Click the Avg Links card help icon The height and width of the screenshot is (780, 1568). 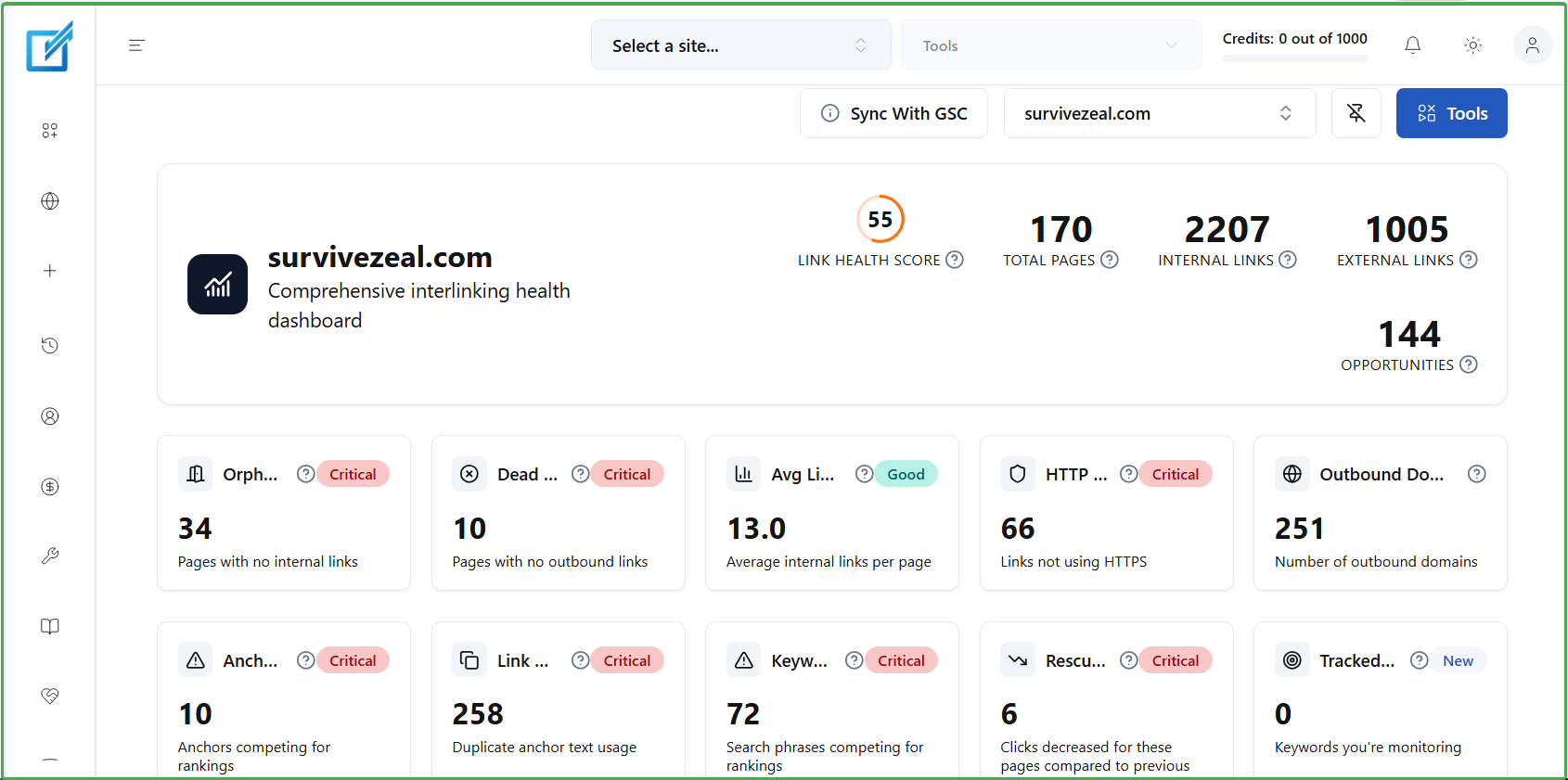tap(864, 474)
